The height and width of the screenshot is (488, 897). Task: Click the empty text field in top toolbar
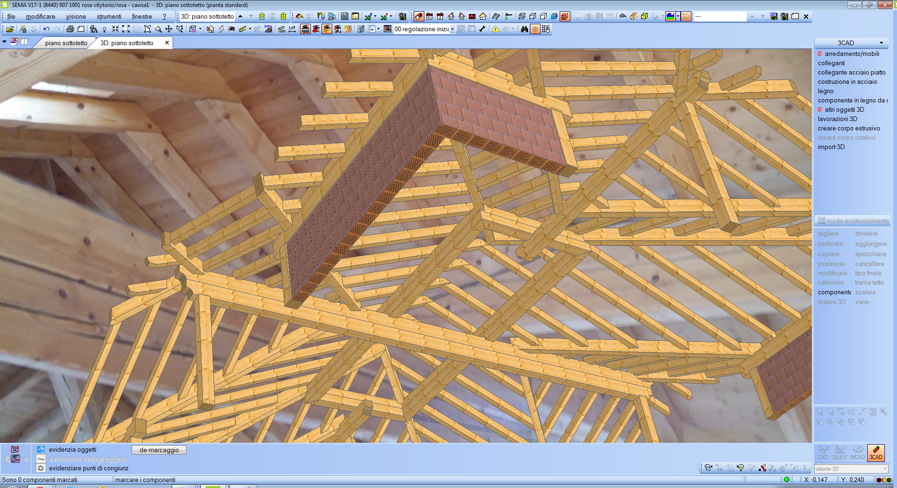coord(720,16)
